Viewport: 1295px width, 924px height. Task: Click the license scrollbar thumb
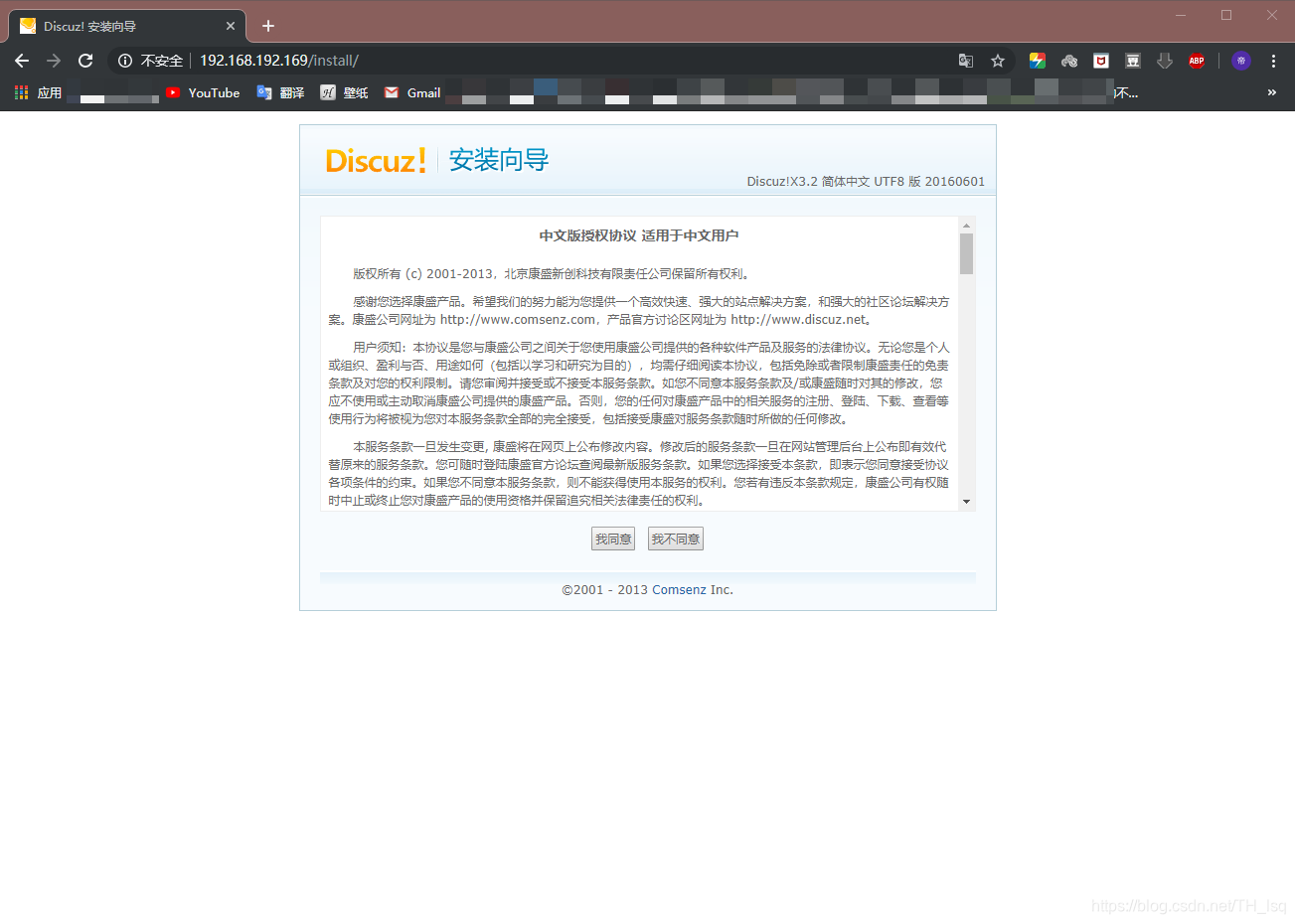966,253
